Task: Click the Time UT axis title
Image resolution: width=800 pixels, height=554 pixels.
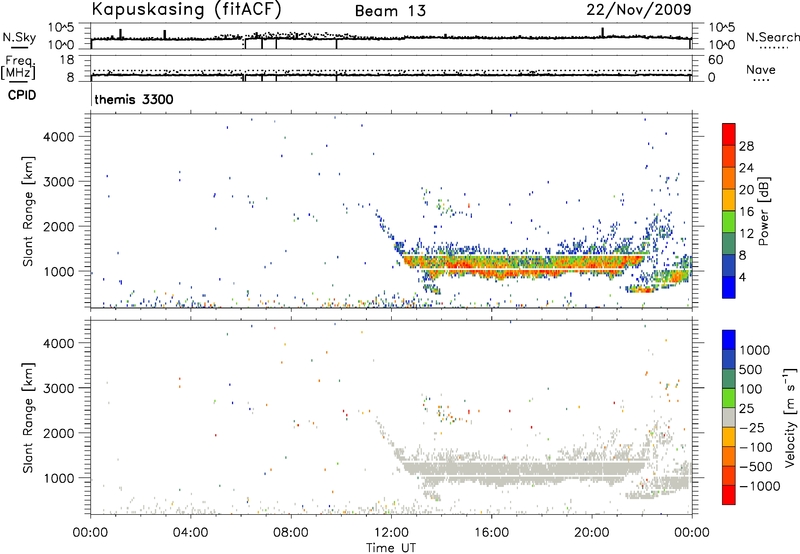Action: tap(391, 548)
